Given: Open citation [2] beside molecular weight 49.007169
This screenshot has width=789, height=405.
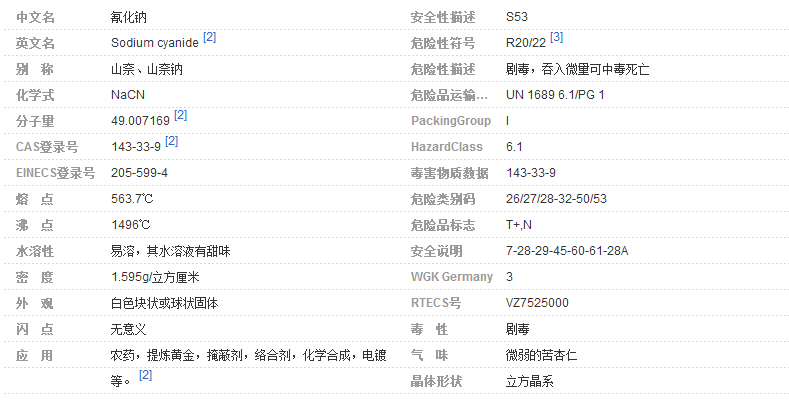Looking at the screenshot, I should click(x=181, y=116).
